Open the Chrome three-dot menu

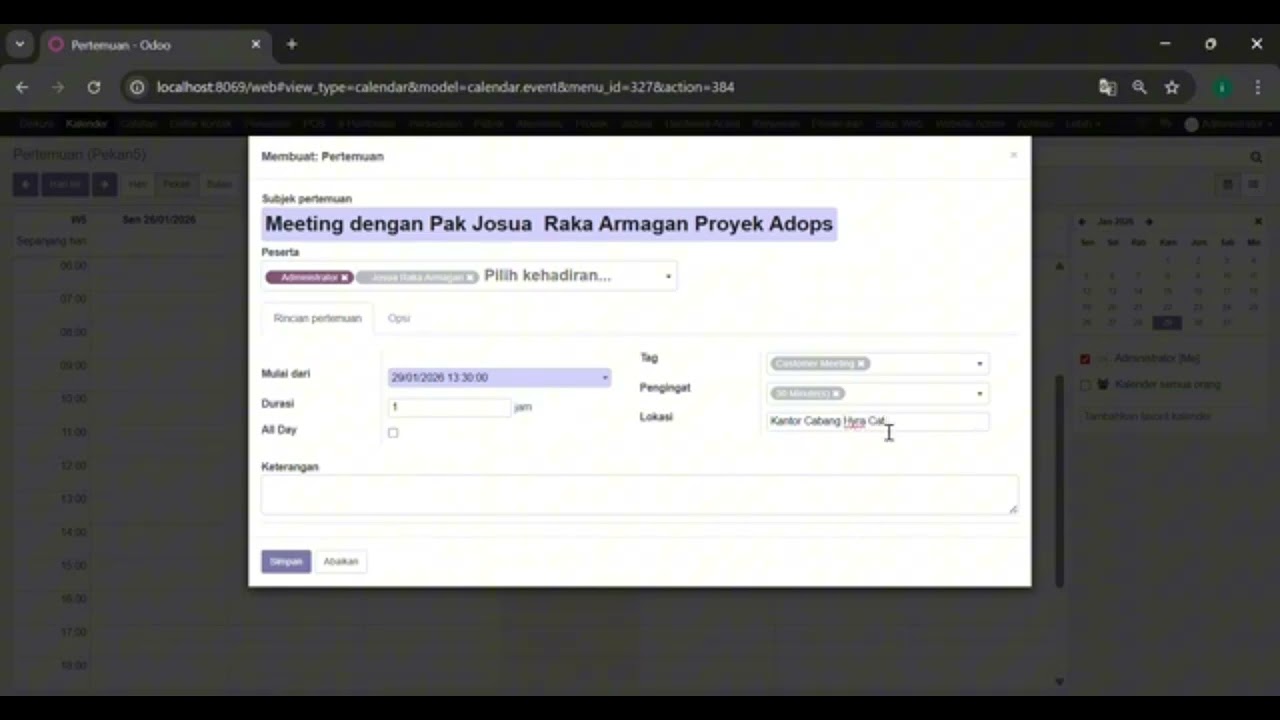click(x=1258, y=87)
